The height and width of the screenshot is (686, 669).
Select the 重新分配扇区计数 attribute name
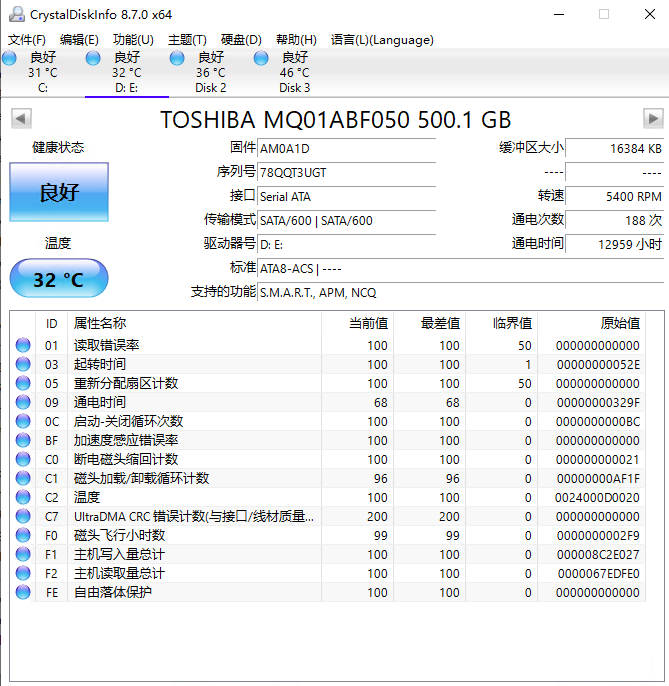tap(126, 383)
